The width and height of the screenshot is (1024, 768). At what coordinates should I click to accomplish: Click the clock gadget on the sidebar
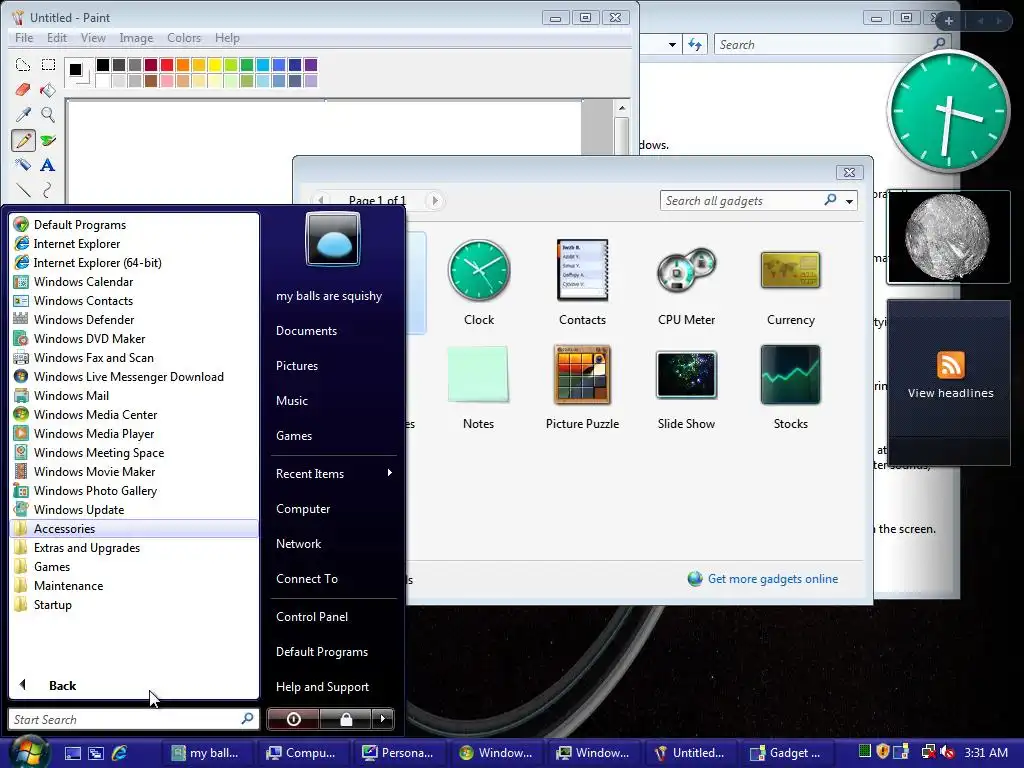[948, 112]
